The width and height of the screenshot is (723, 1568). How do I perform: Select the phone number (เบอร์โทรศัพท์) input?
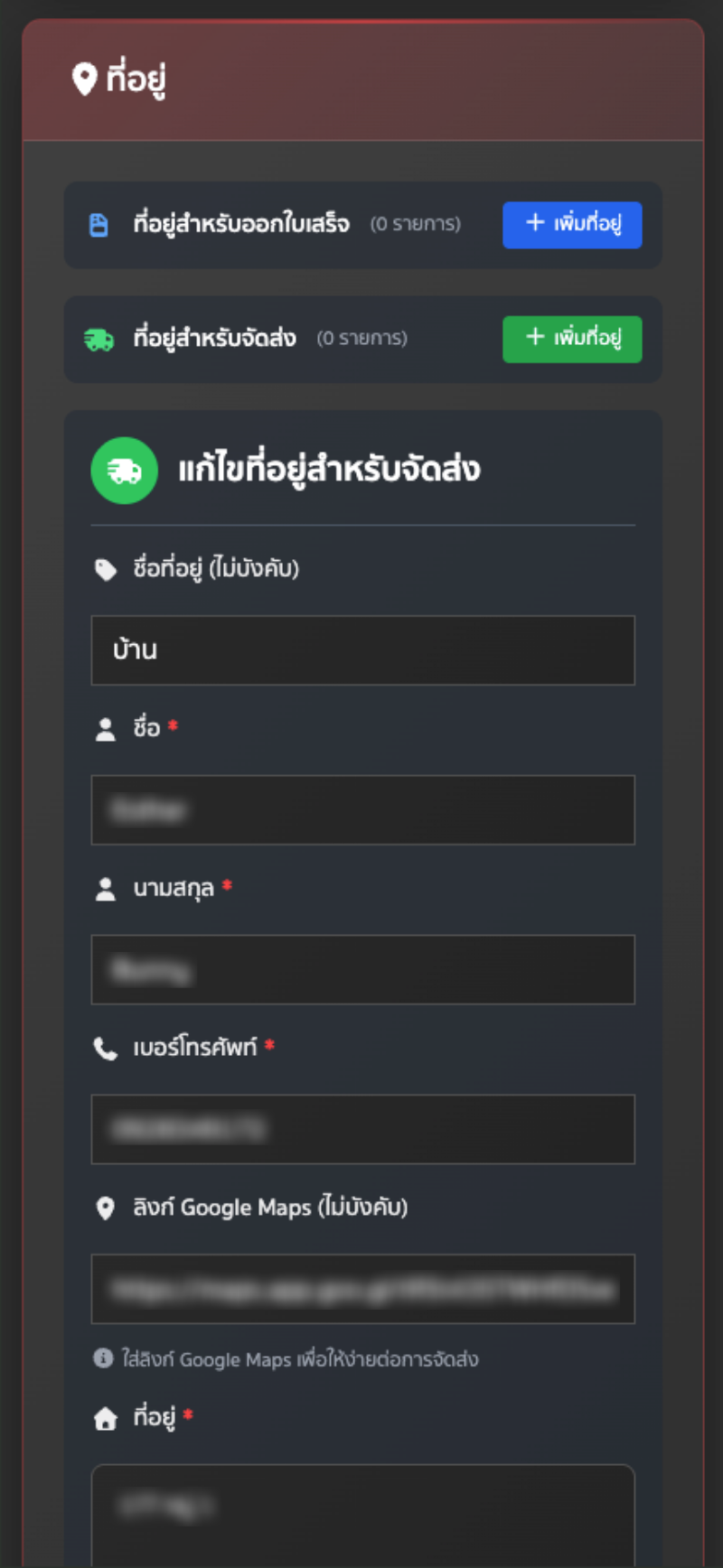(x=362, y=1129)
